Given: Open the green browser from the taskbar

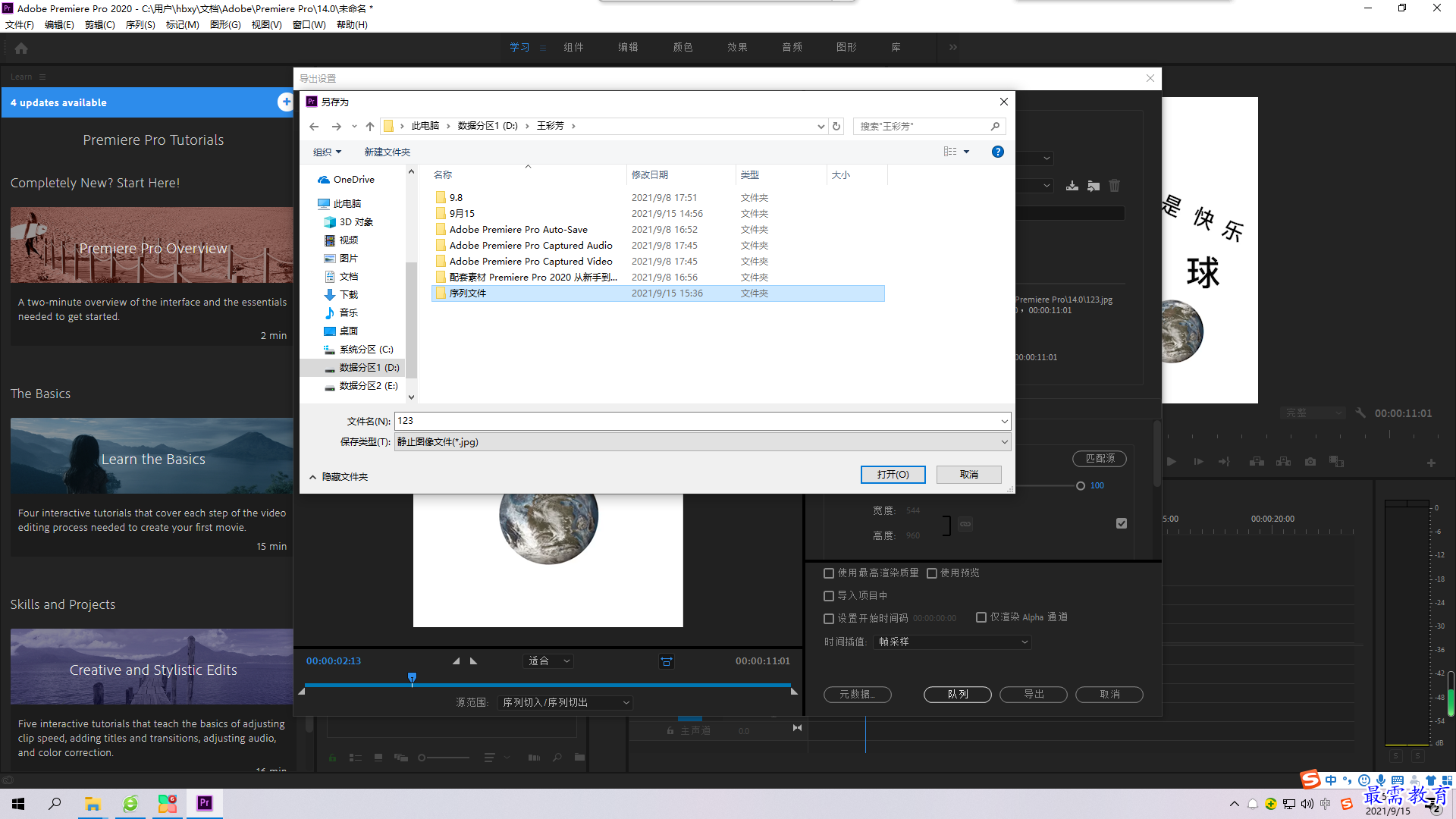Looking at the screenshot, I should pos(130,804).
